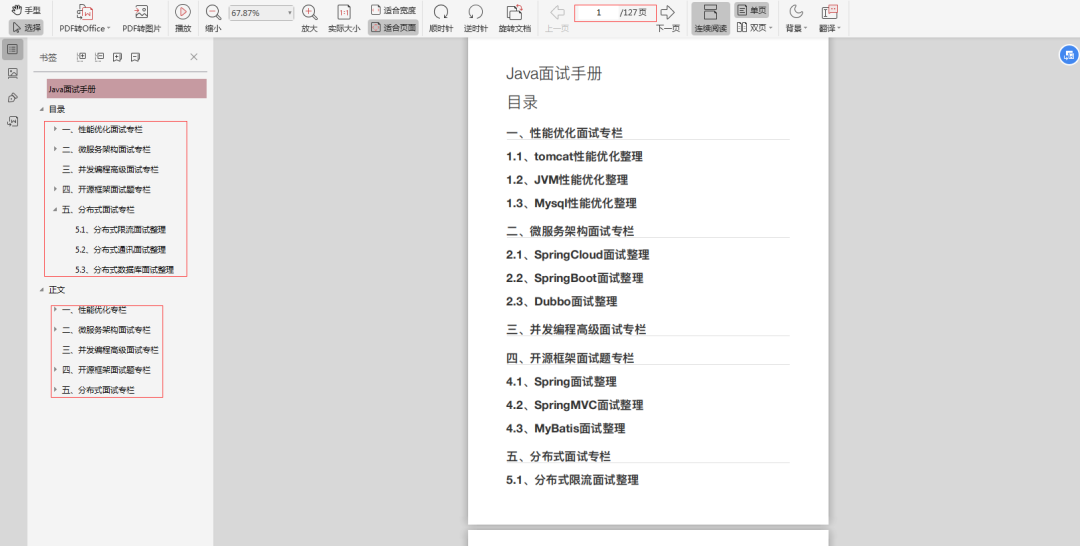
Task: Click 2.1、SpringCloud面试整理 in the document
Action: coord(578,255)
